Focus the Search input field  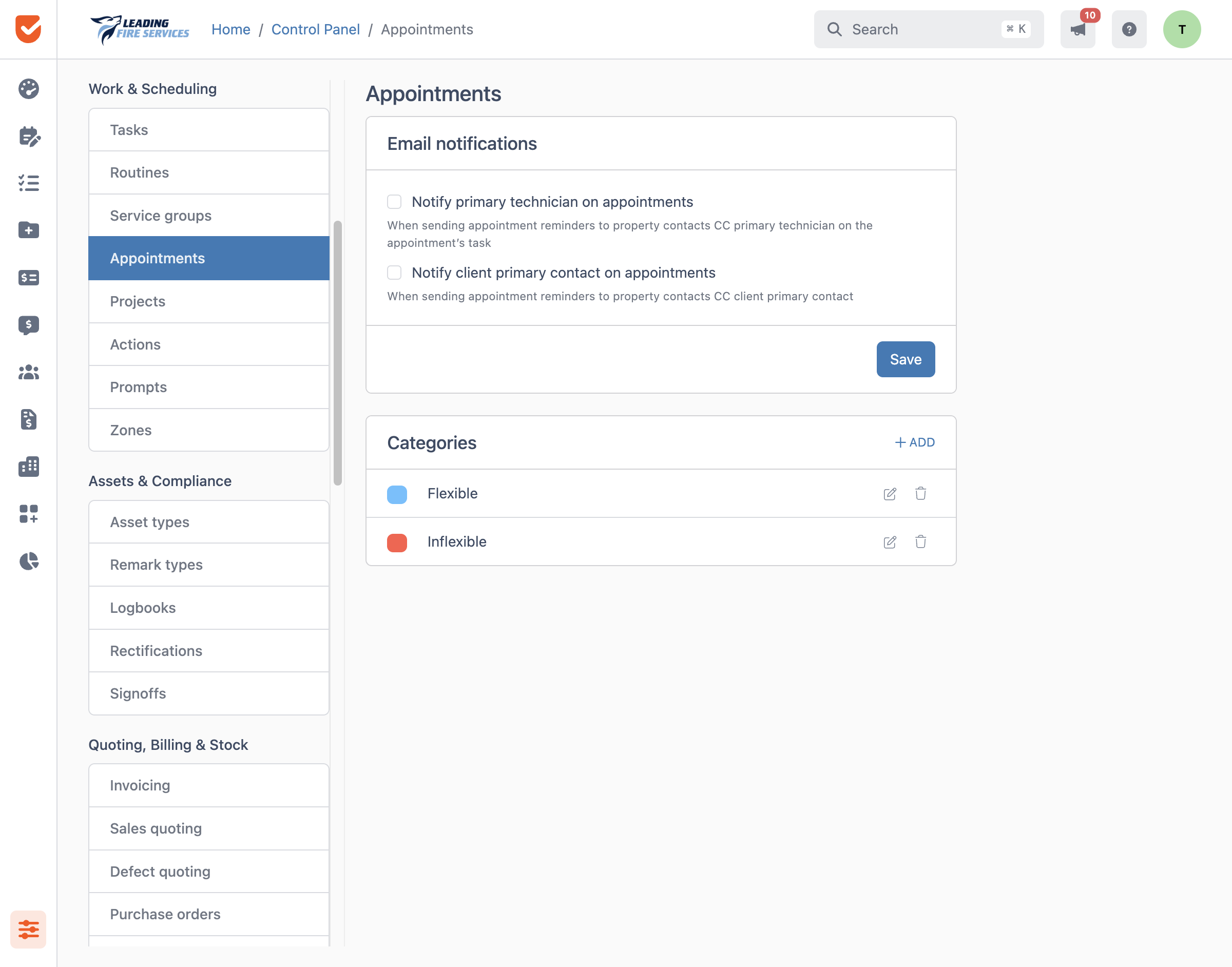coord(929,29)
